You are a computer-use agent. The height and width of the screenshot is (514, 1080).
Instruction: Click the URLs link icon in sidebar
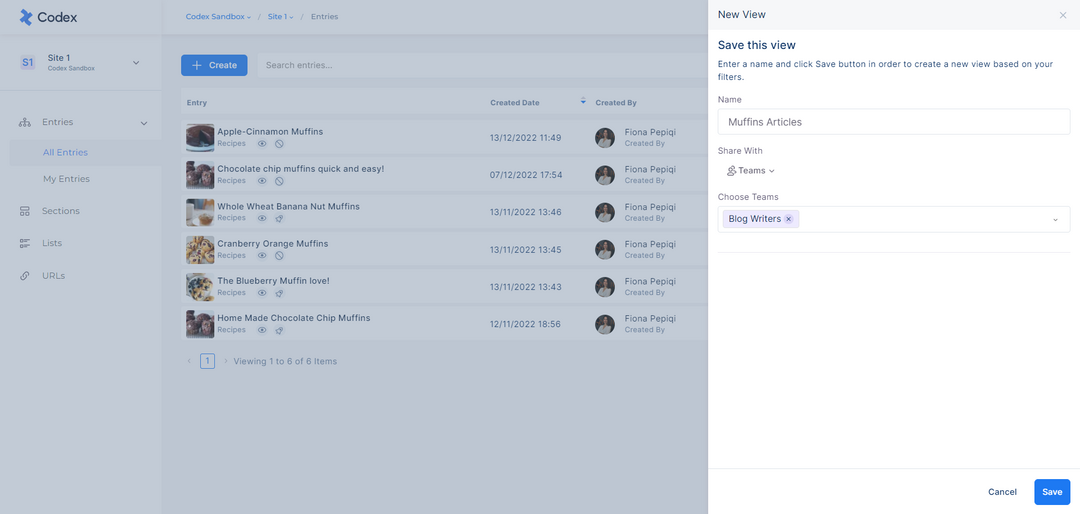tap(25, 276)
